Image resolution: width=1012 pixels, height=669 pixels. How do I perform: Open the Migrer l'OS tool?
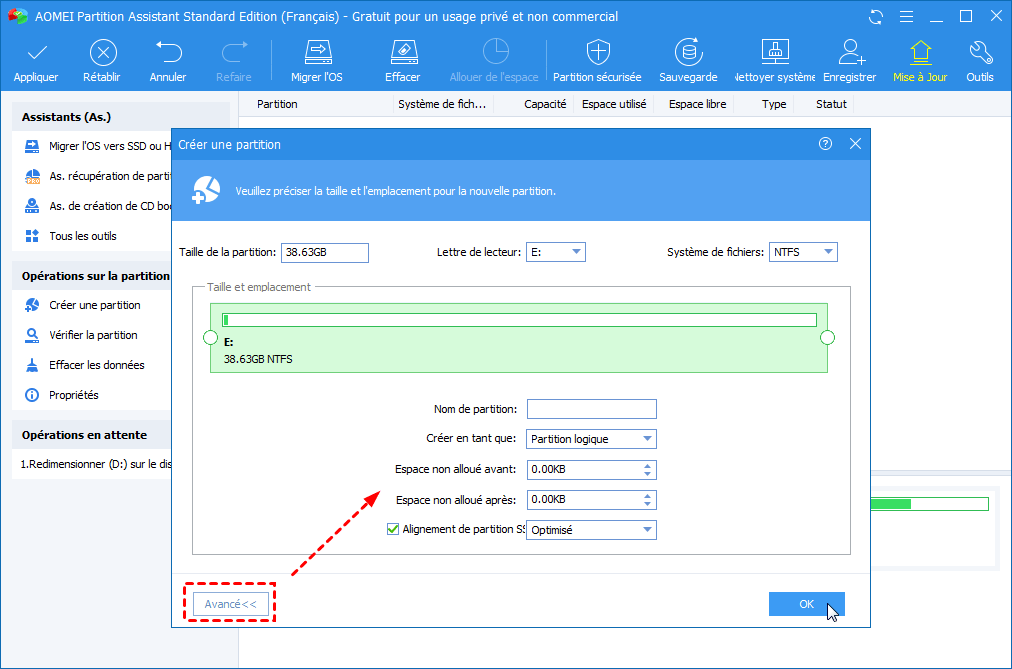(317, 61)
